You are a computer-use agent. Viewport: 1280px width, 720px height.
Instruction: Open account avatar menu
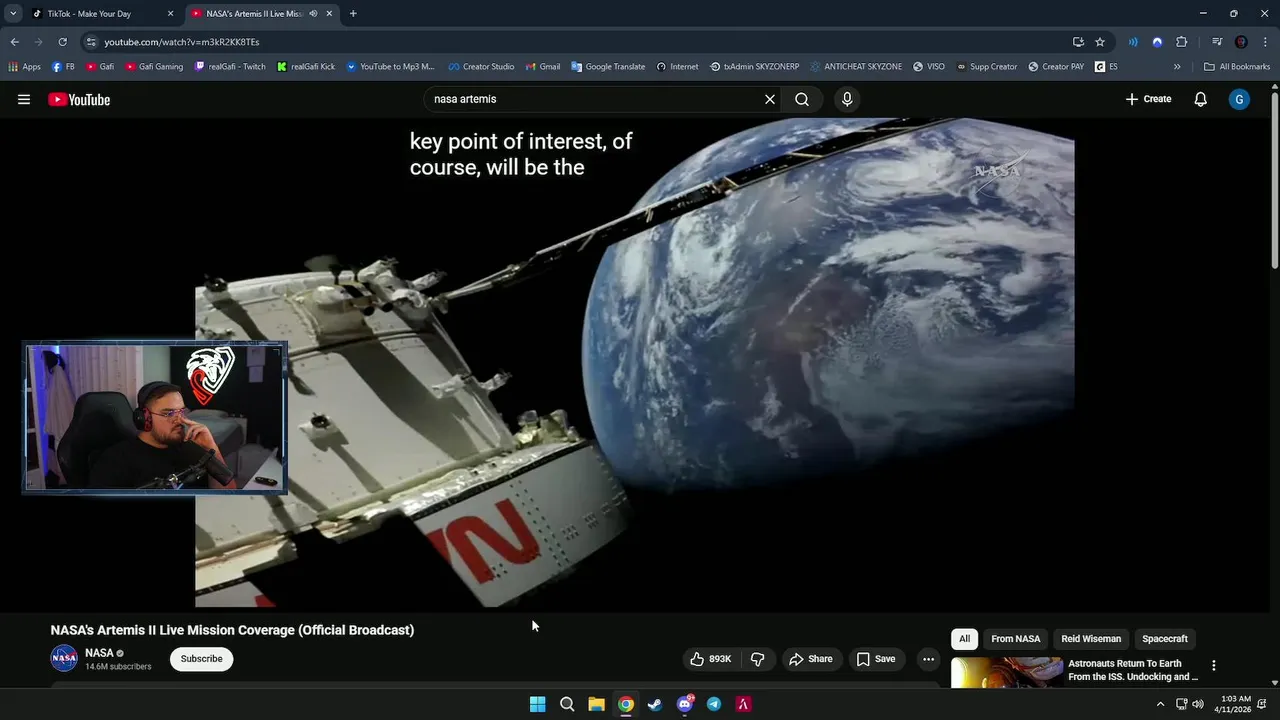1239,99
